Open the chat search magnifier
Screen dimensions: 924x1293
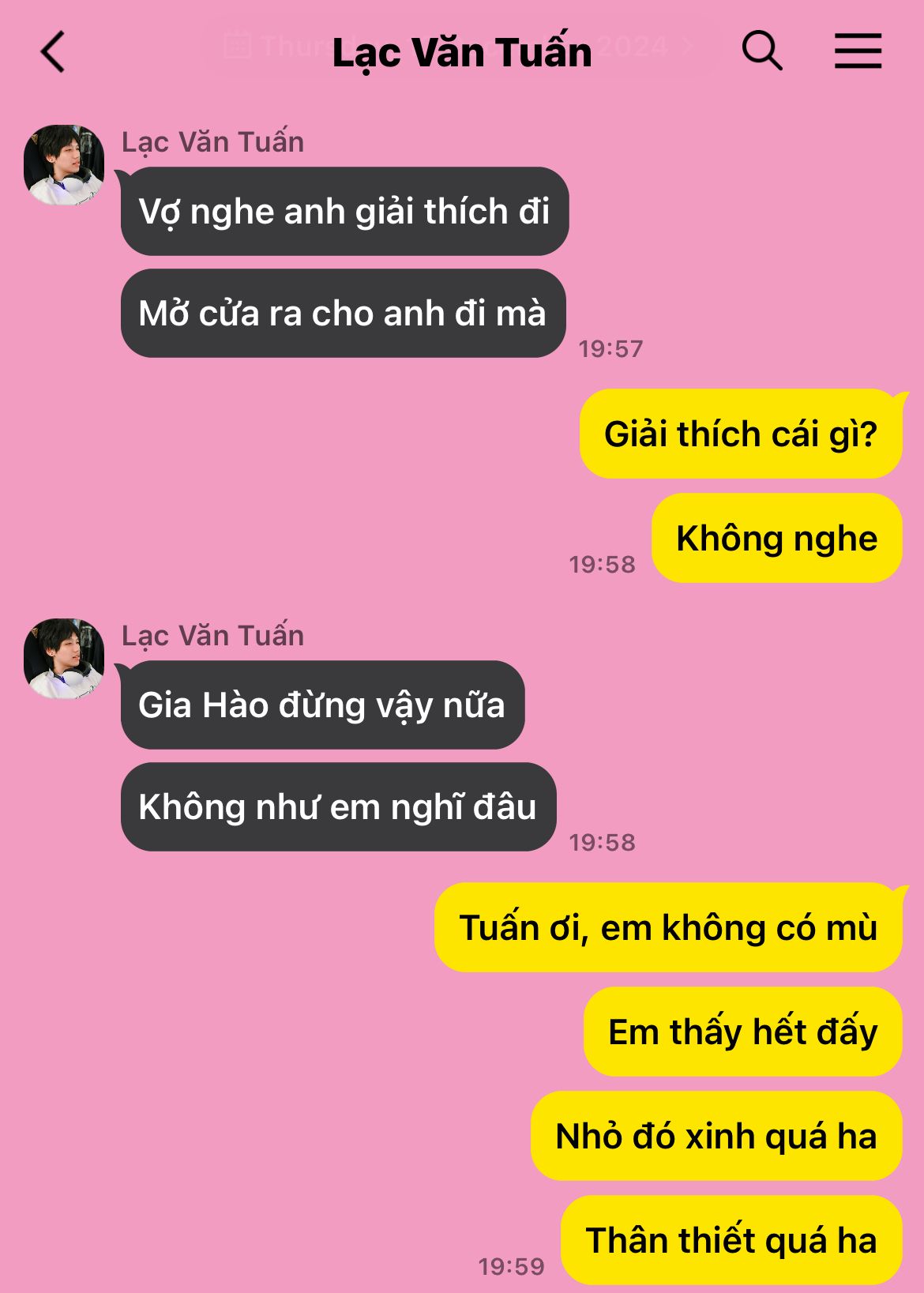point(761,51)
